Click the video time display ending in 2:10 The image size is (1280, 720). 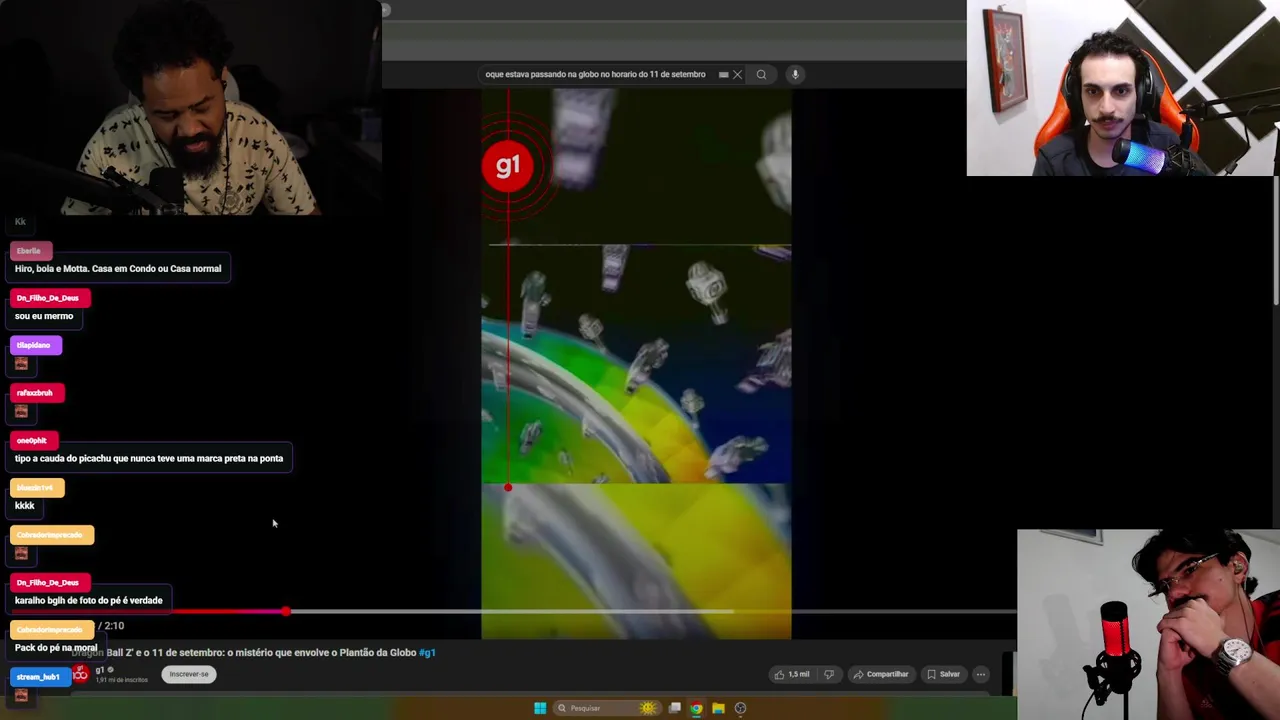111,626
